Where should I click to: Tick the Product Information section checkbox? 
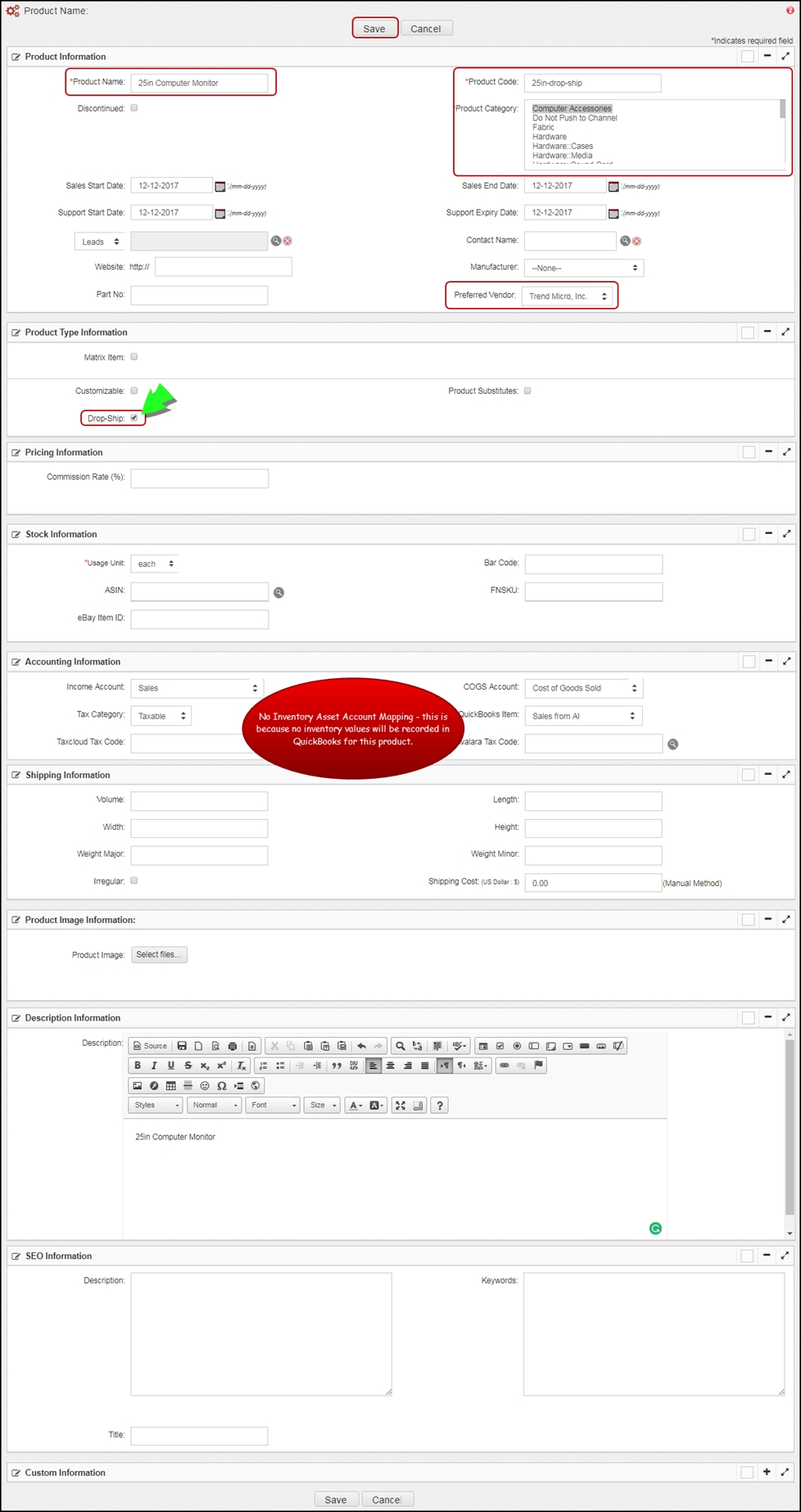(x=748, y=57)
